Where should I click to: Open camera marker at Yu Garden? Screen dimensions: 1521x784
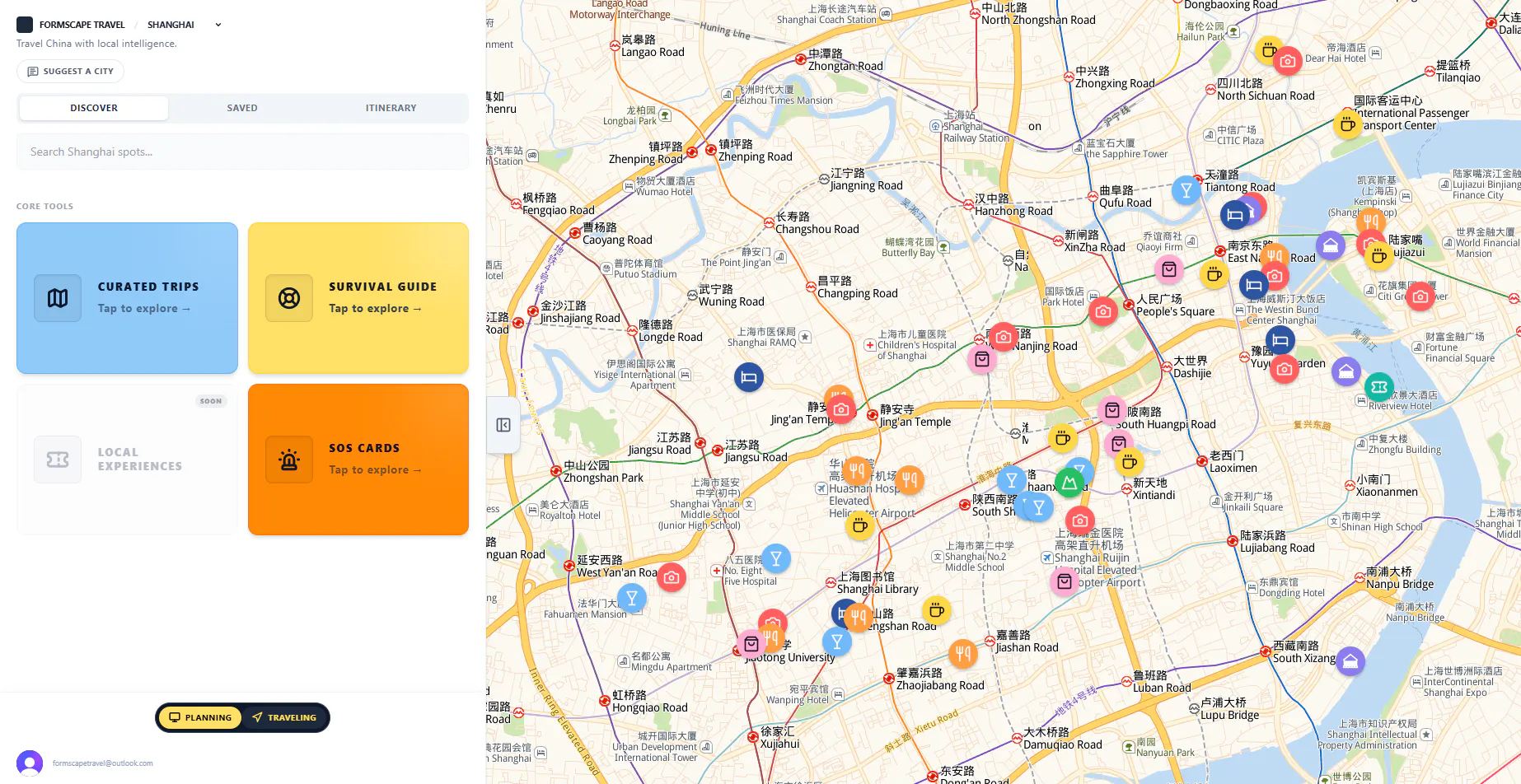click(x=1285, y=369)
